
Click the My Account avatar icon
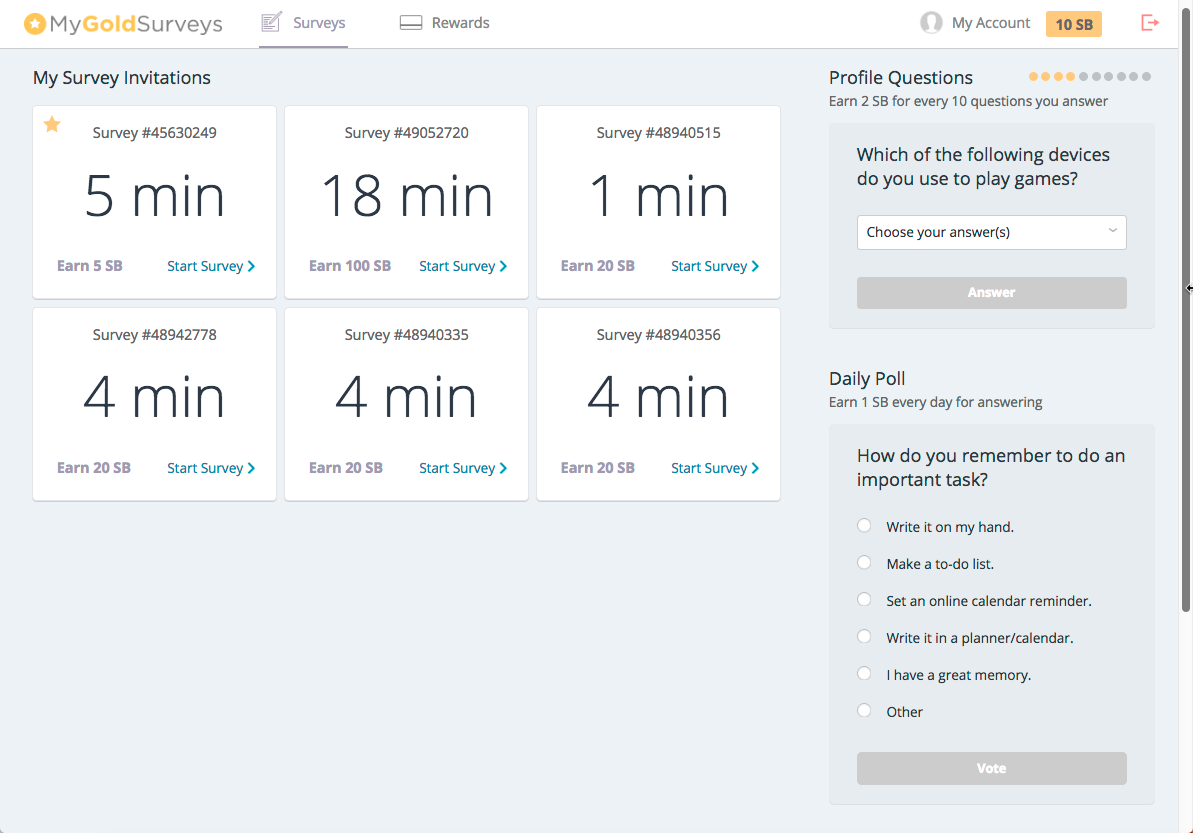click(931, 23)
